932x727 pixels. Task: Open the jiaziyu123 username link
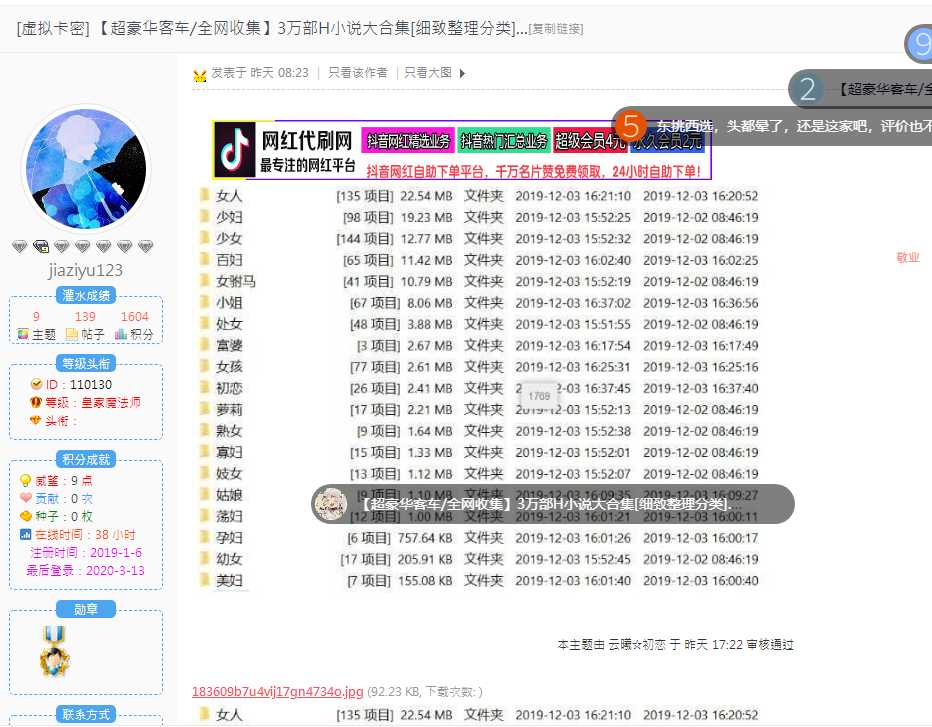[86, 270]
